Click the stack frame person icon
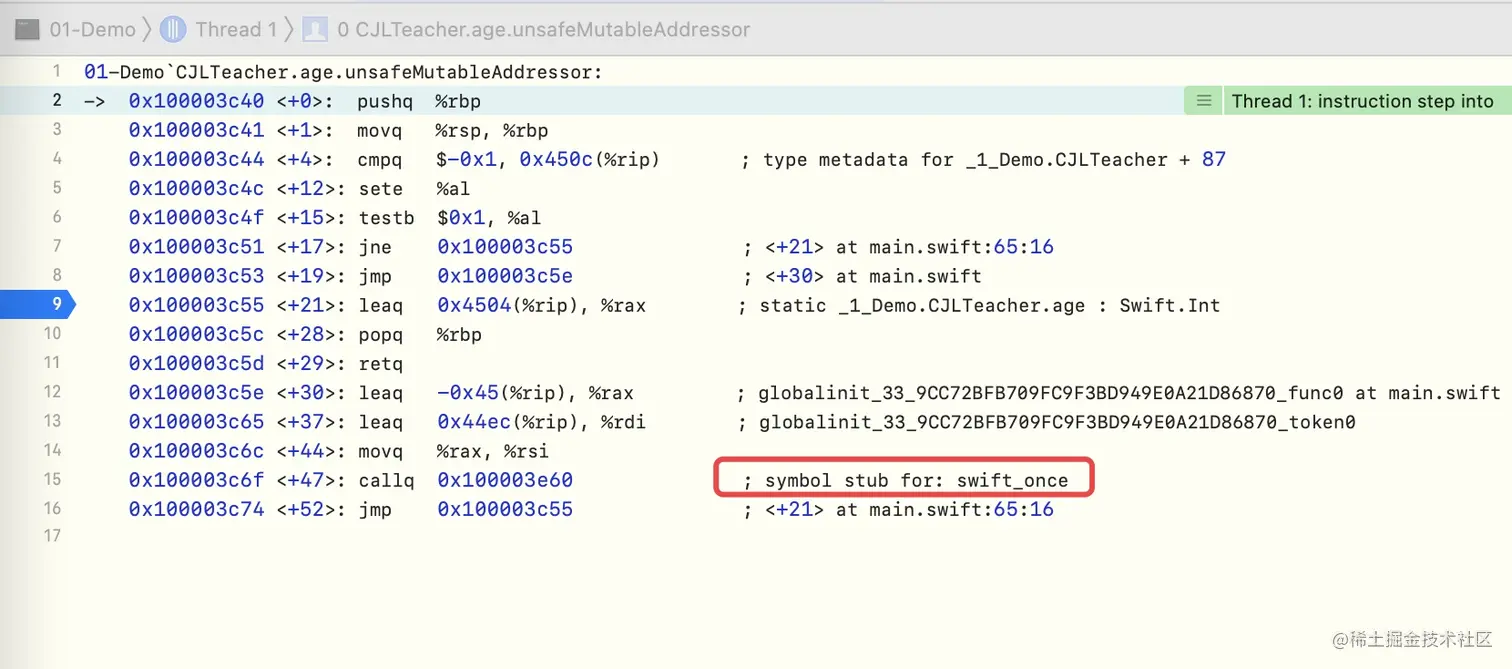The height and width of the screenshot is (669, 1512). (x=314, y=29)
